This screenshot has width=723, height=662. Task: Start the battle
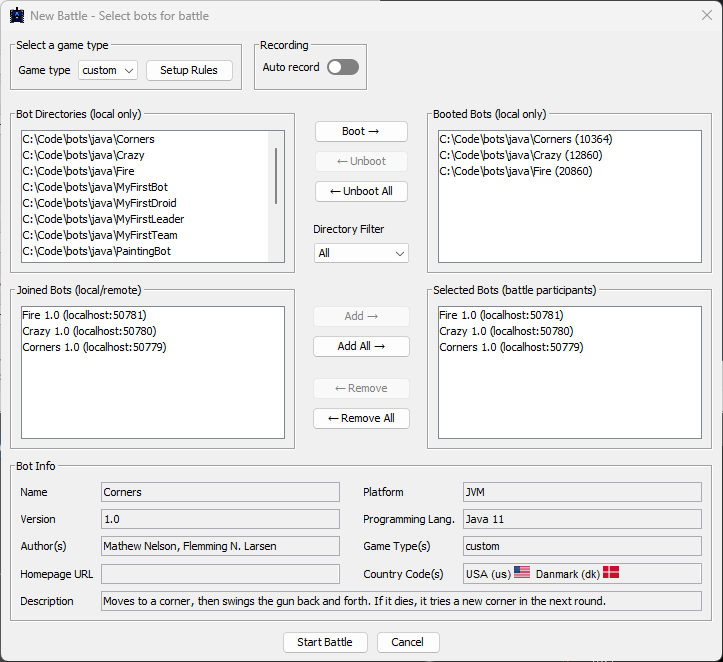click(x=325, y=642)
